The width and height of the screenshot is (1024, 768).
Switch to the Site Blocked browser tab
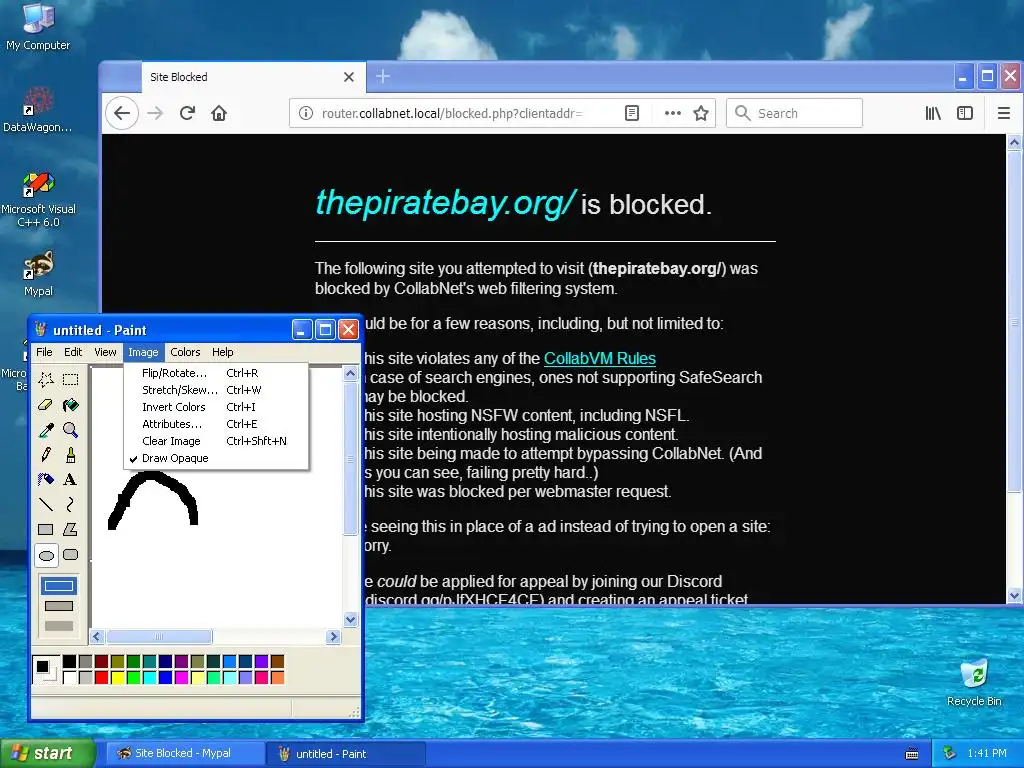[242, 77]
